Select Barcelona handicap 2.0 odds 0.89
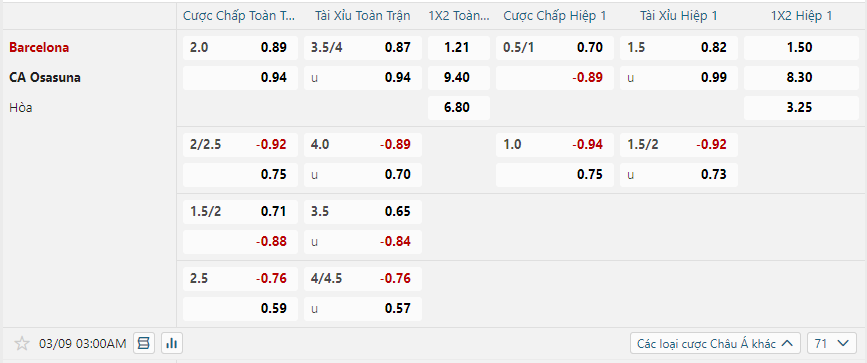This screenshot has height=363, width=867. pos(240,48)
